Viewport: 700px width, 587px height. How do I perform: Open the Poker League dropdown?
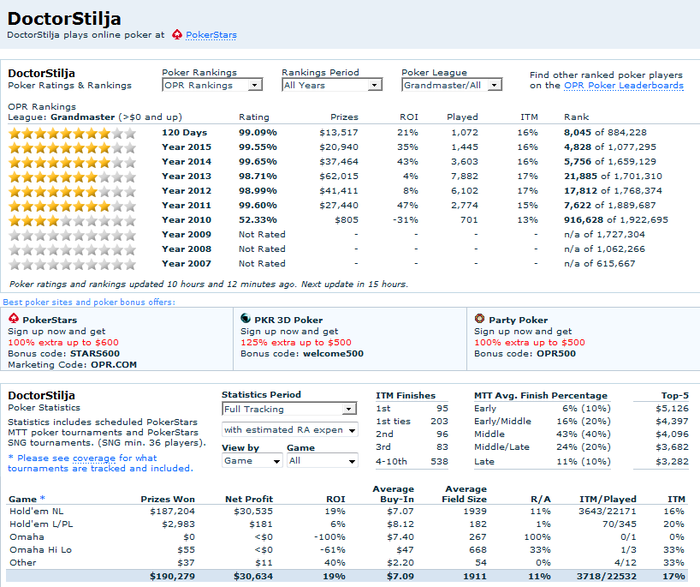pos(452,85)
